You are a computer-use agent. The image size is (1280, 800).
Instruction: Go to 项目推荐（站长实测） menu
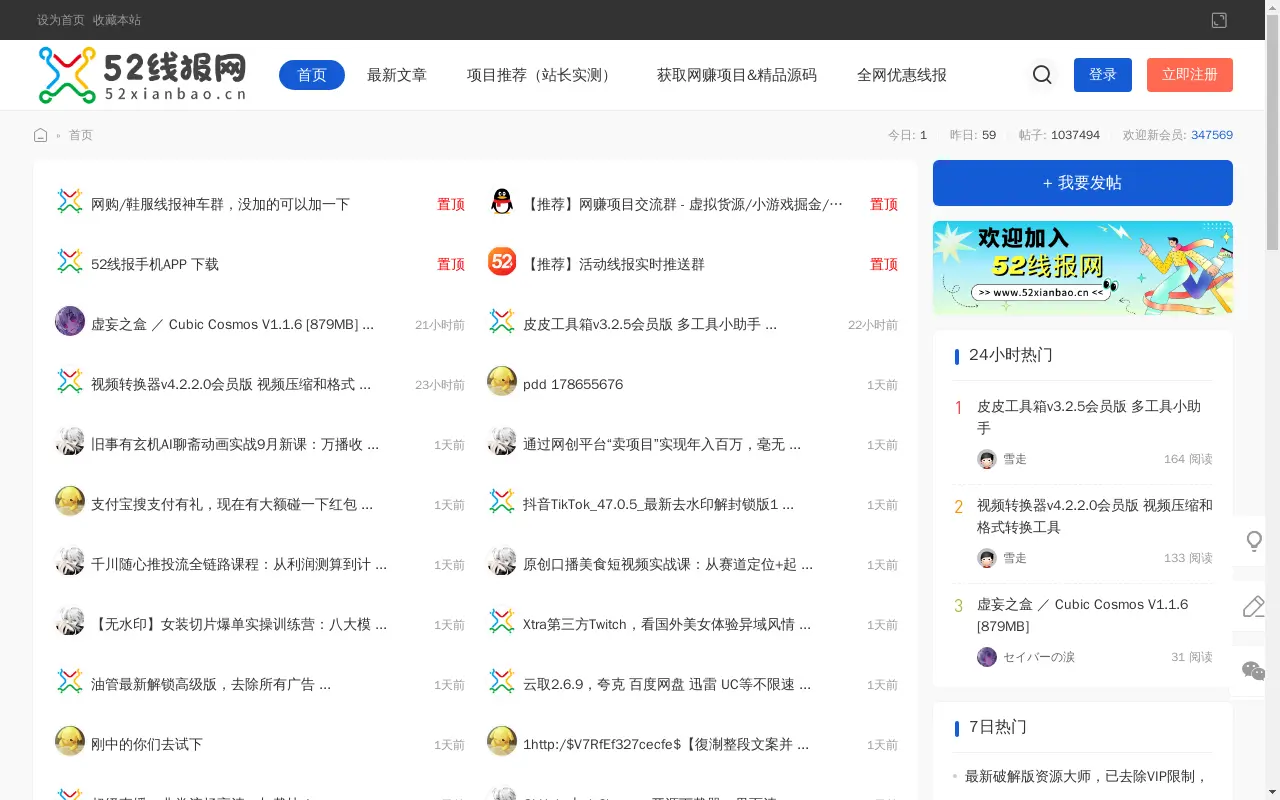[x=542, y=75]
